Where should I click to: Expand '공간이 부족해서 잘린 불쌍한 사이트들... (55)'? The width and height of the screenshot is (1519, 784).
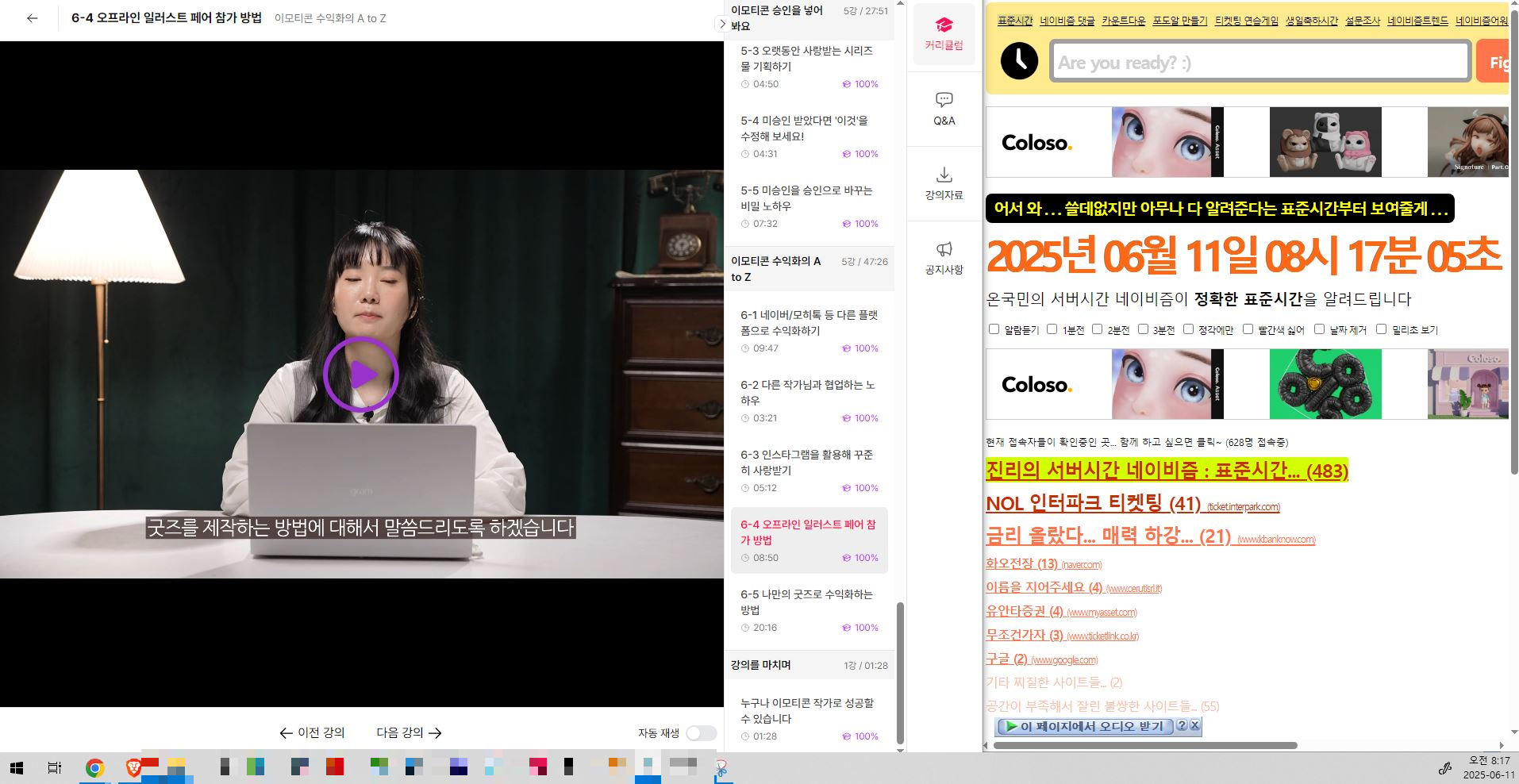click(1102, 706)
